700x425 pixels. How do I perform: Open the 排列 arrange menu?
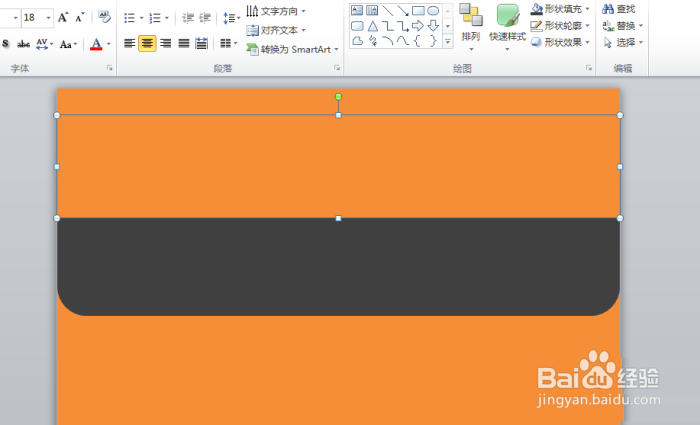pyautogui.click(x=471, y=27)
